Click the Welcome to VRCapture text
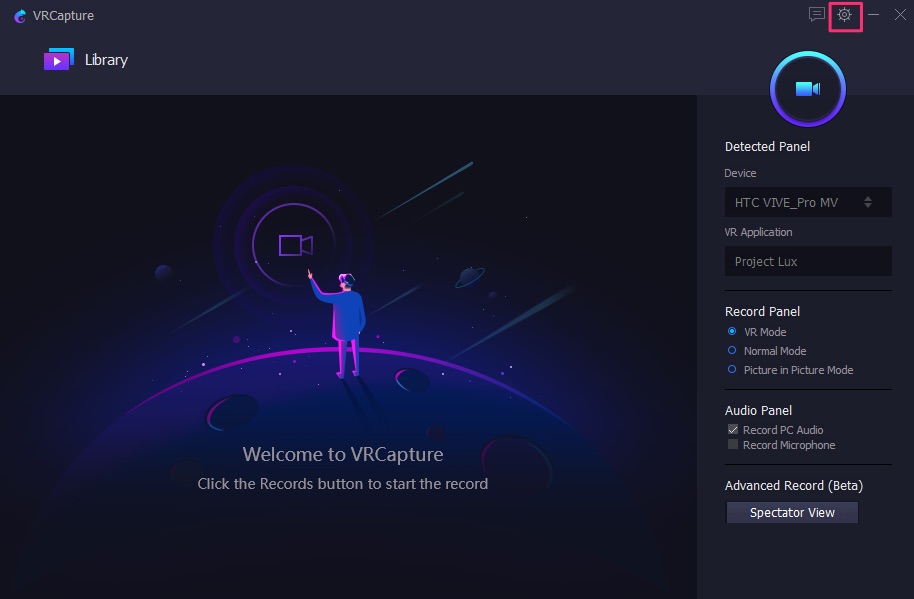 click(343, 454)
